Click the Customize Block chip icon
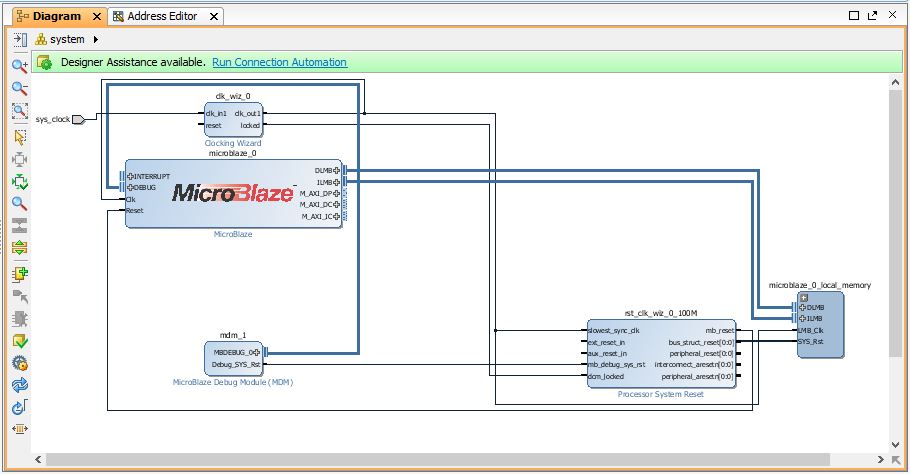Viewport: 910px width, 474px height. point(20,319)
